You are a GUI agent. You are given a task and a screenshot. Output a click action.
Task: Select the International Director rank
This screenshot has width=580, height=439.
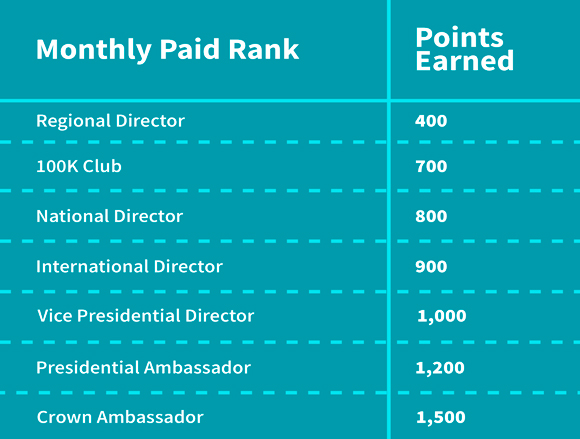click(x=129, y=266)
